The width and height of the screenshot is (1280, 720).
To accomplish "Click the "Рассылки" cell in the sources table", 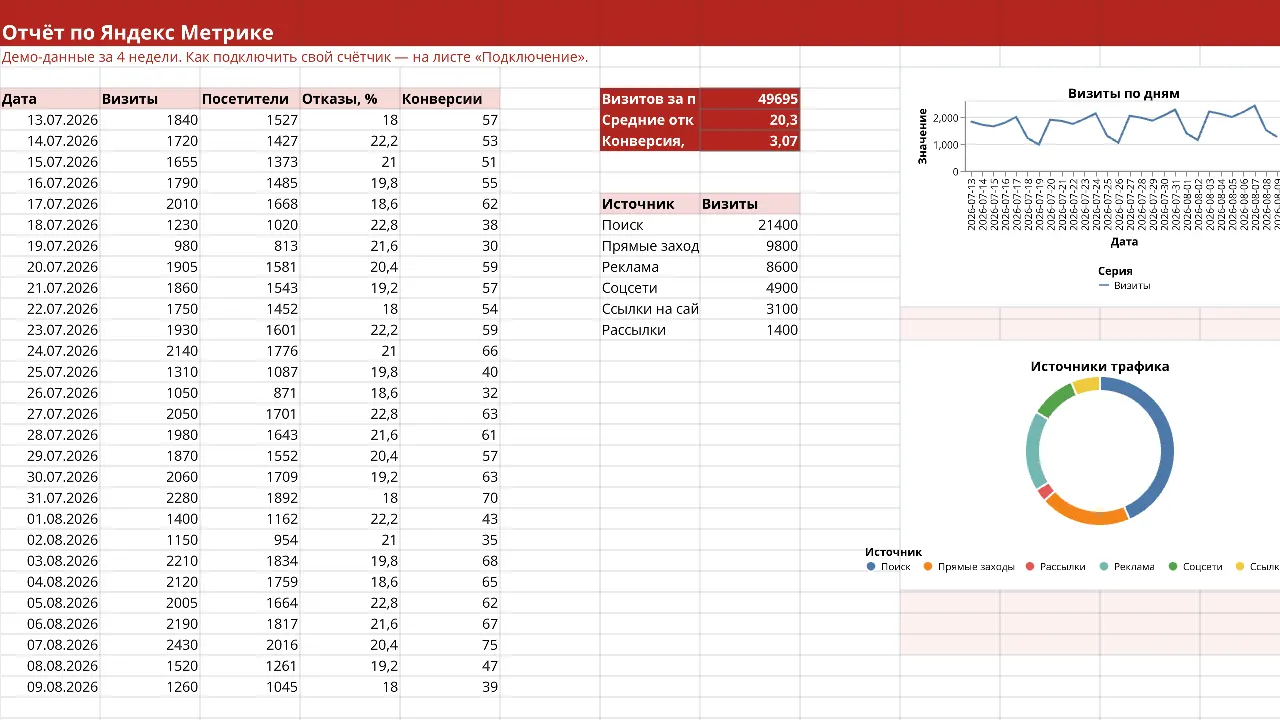I will 650,330.
